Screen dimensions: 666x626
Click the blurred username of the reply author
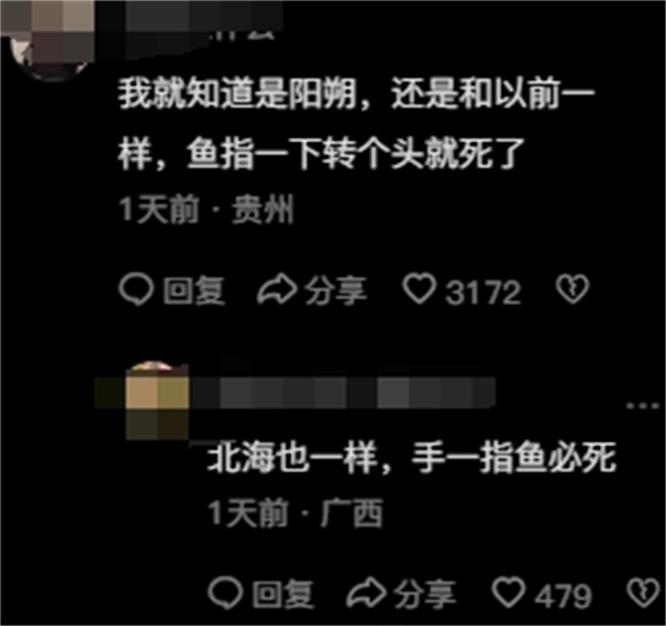coord(342,392)
